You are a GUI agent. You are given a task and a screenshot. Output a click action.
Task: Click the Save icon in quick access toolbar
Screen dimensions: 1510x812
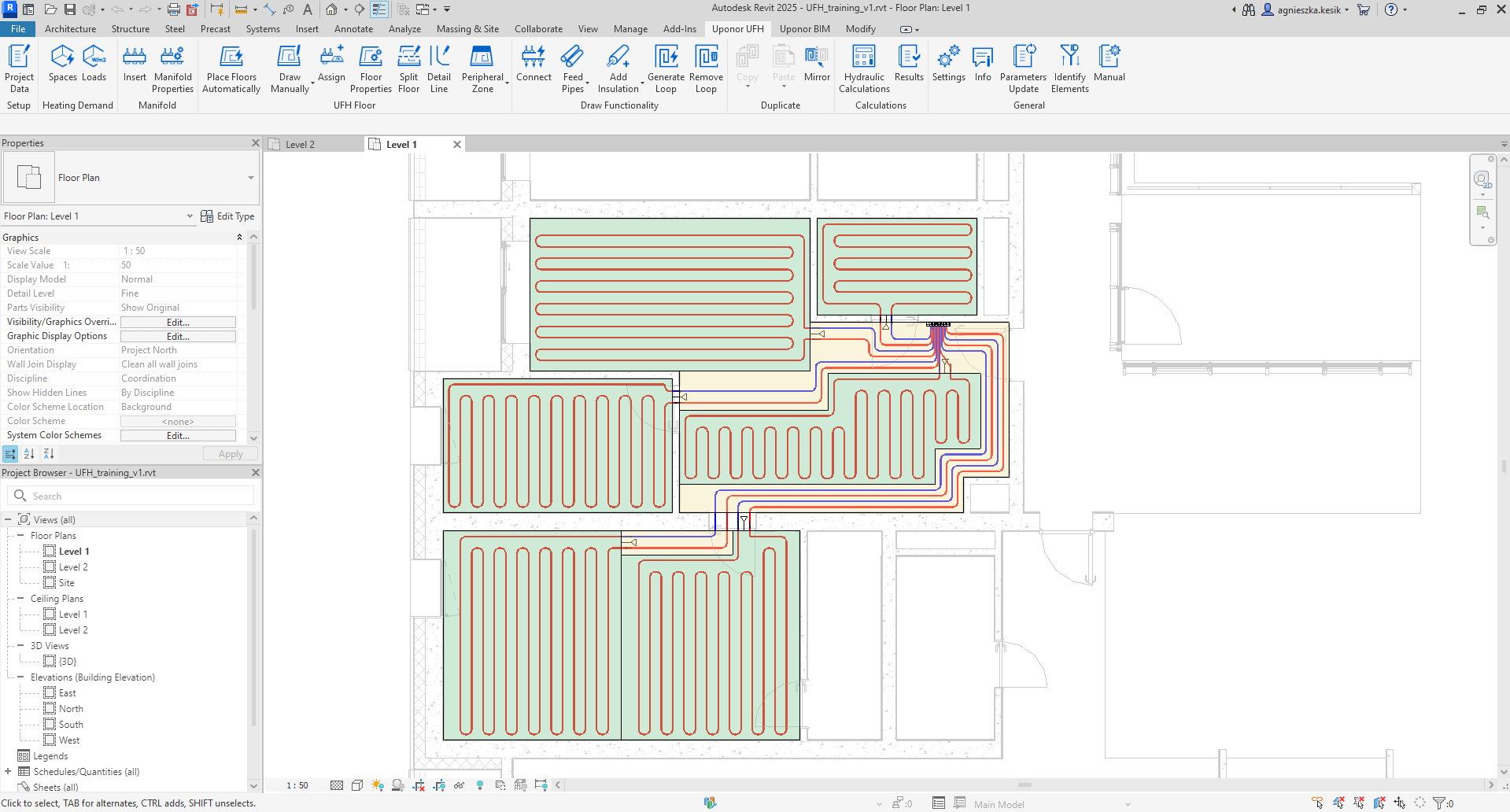pyautogui.click(x=70, y=9)
